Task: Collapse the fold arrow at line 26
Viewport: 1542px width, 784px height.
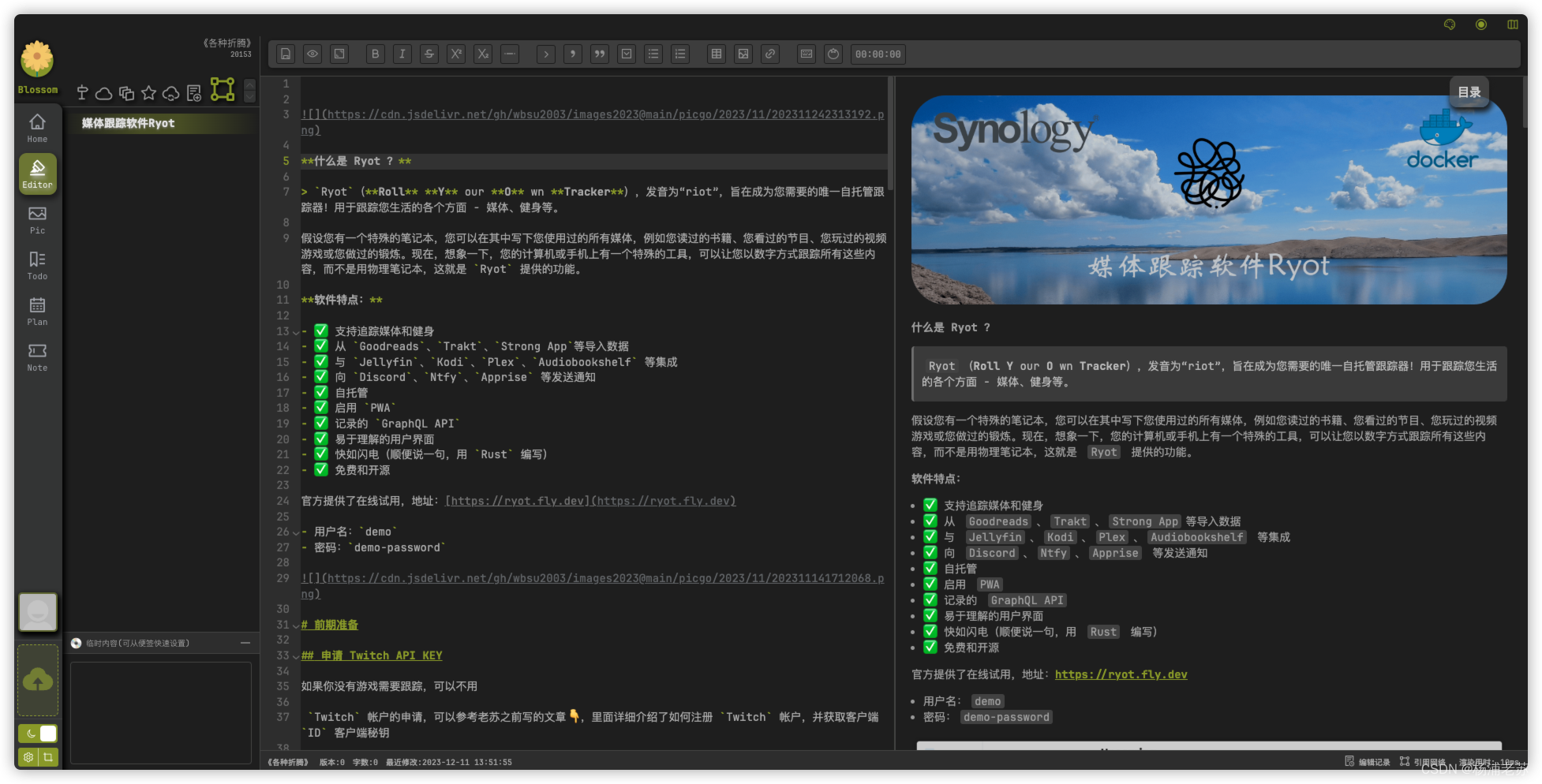Action: 296,532
